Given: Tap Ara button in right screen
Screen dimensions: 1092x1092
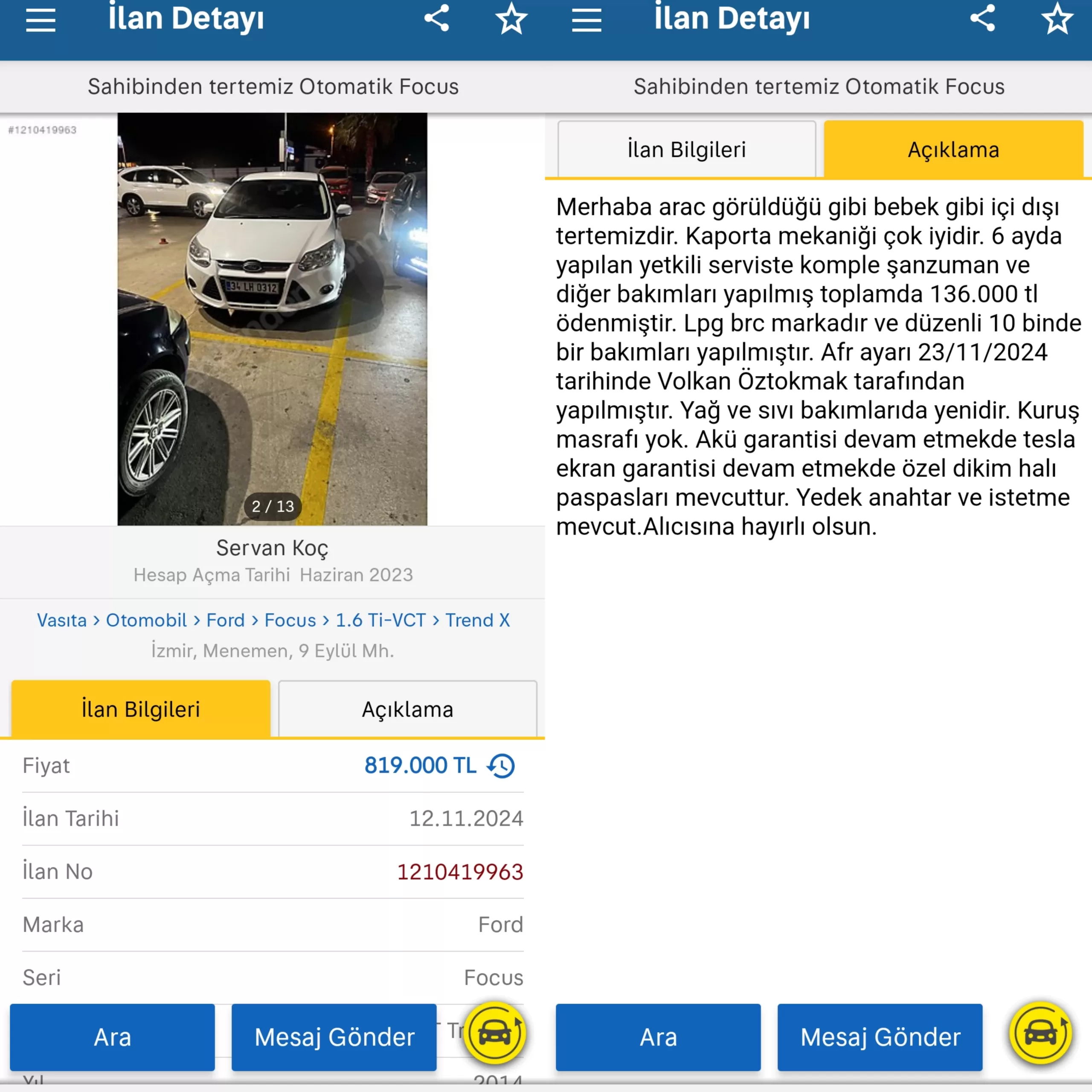Looking at the screenshot, I should click(x=659, y=1037).
